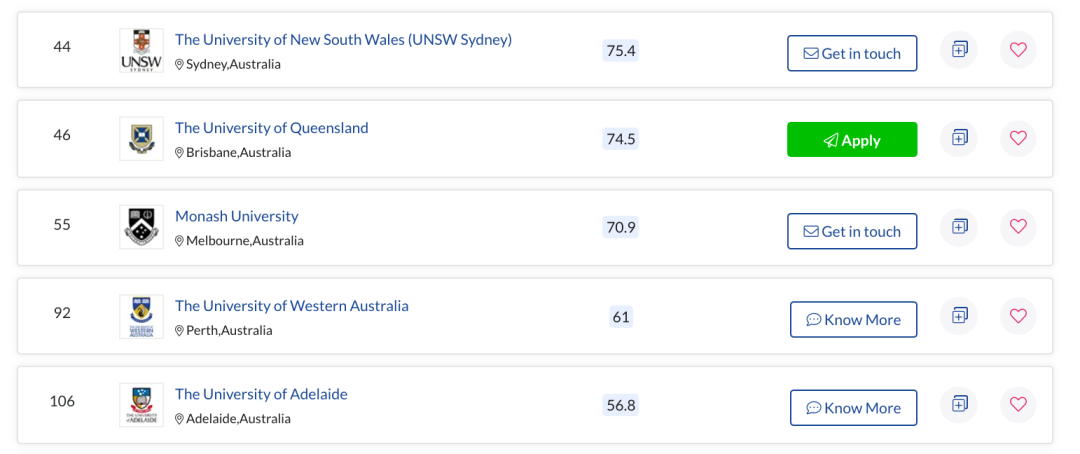Apply to The University of Queensland
This screenshot has height=454, width=1080.
pos(852,140)
